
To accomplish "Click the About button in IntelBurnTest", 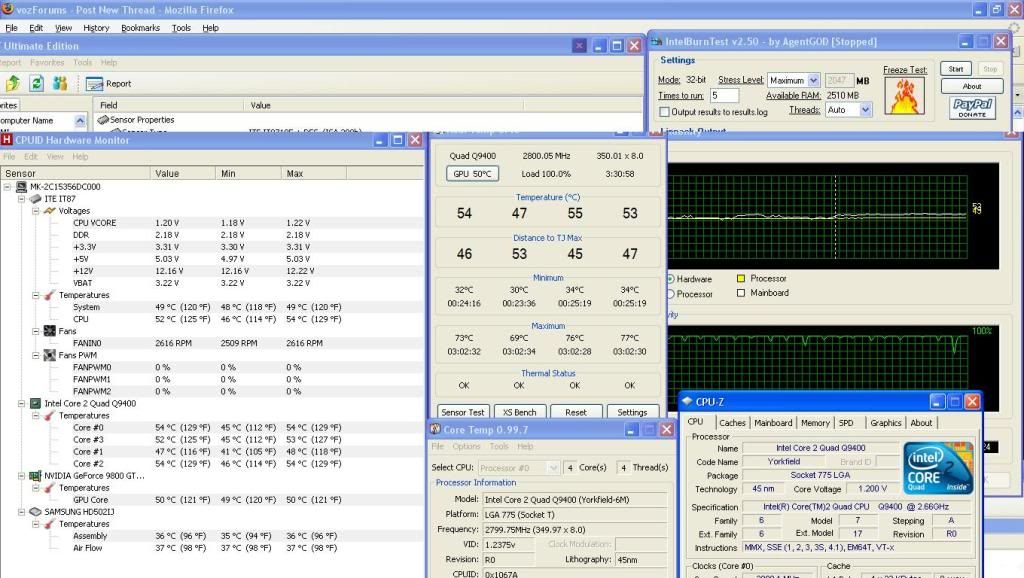I will [972, 86].
